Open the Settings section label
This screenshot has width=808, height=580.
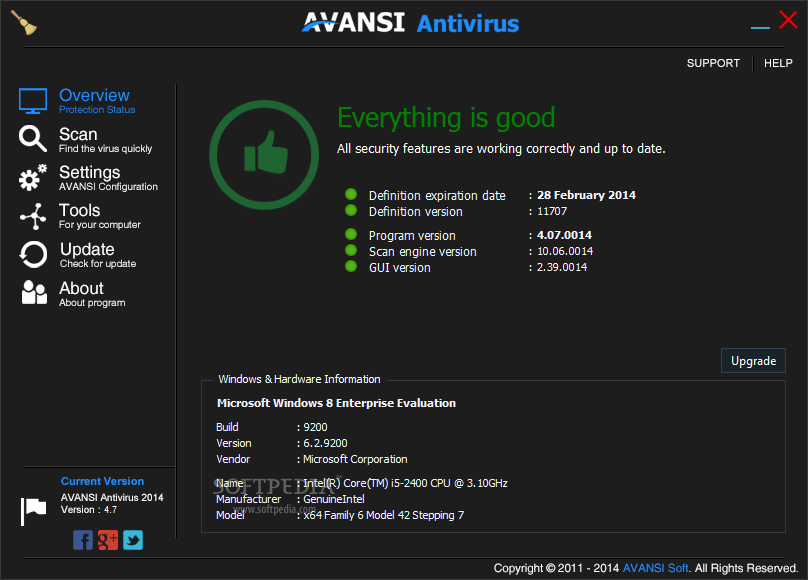(90, 173)
